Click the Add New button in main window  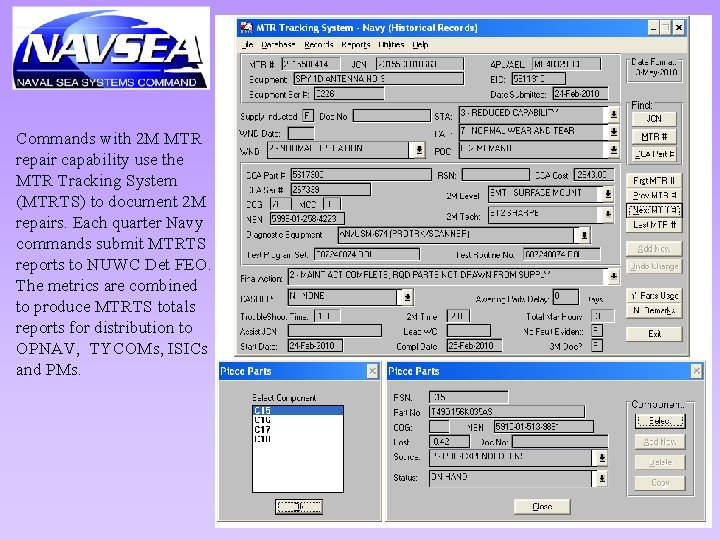coord(654,248)
